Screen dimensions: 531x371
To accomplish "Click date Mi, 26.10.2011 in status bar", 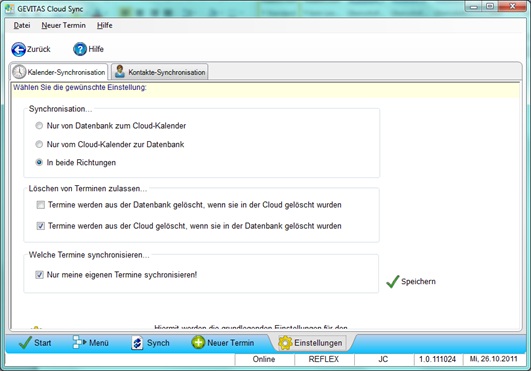I will point(493,359).
